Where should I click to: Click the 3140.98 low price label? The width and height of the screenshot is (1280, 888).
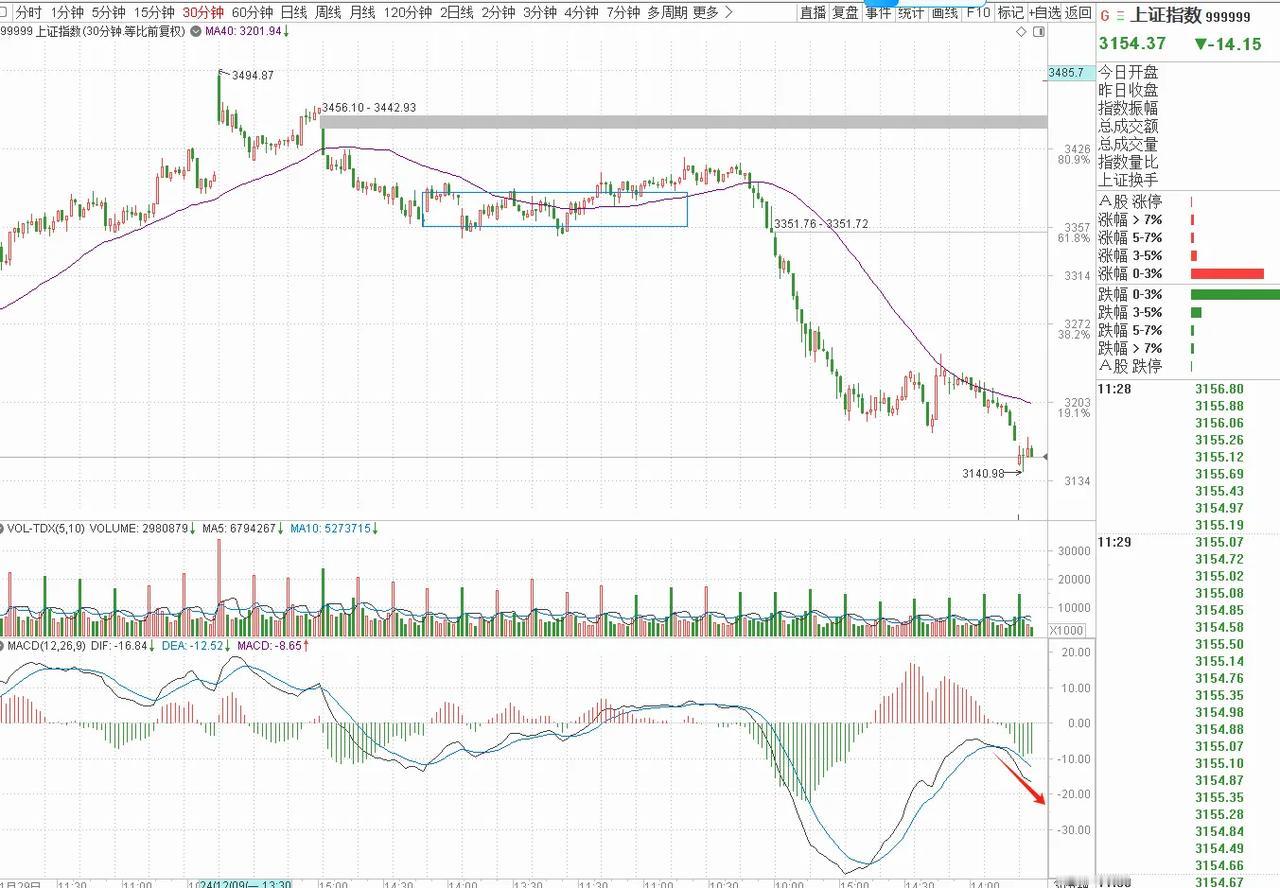(x=983, y=473)
